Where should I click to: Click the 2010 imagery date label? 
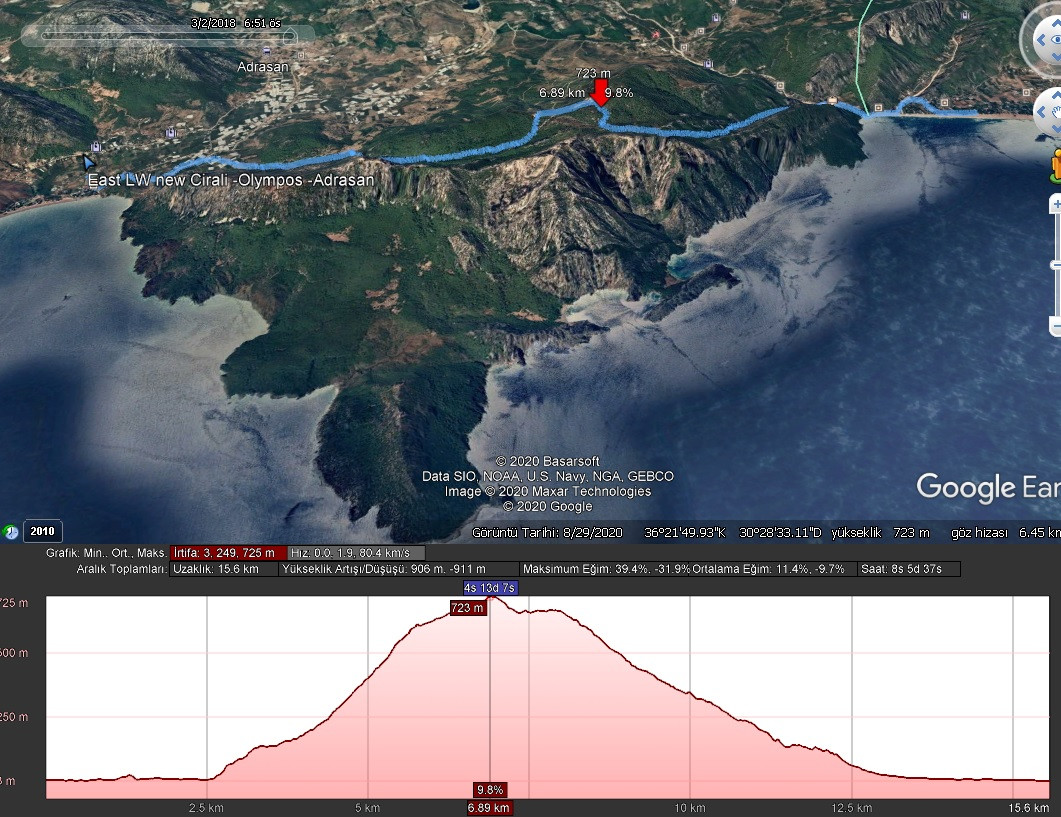click(42, 532)
